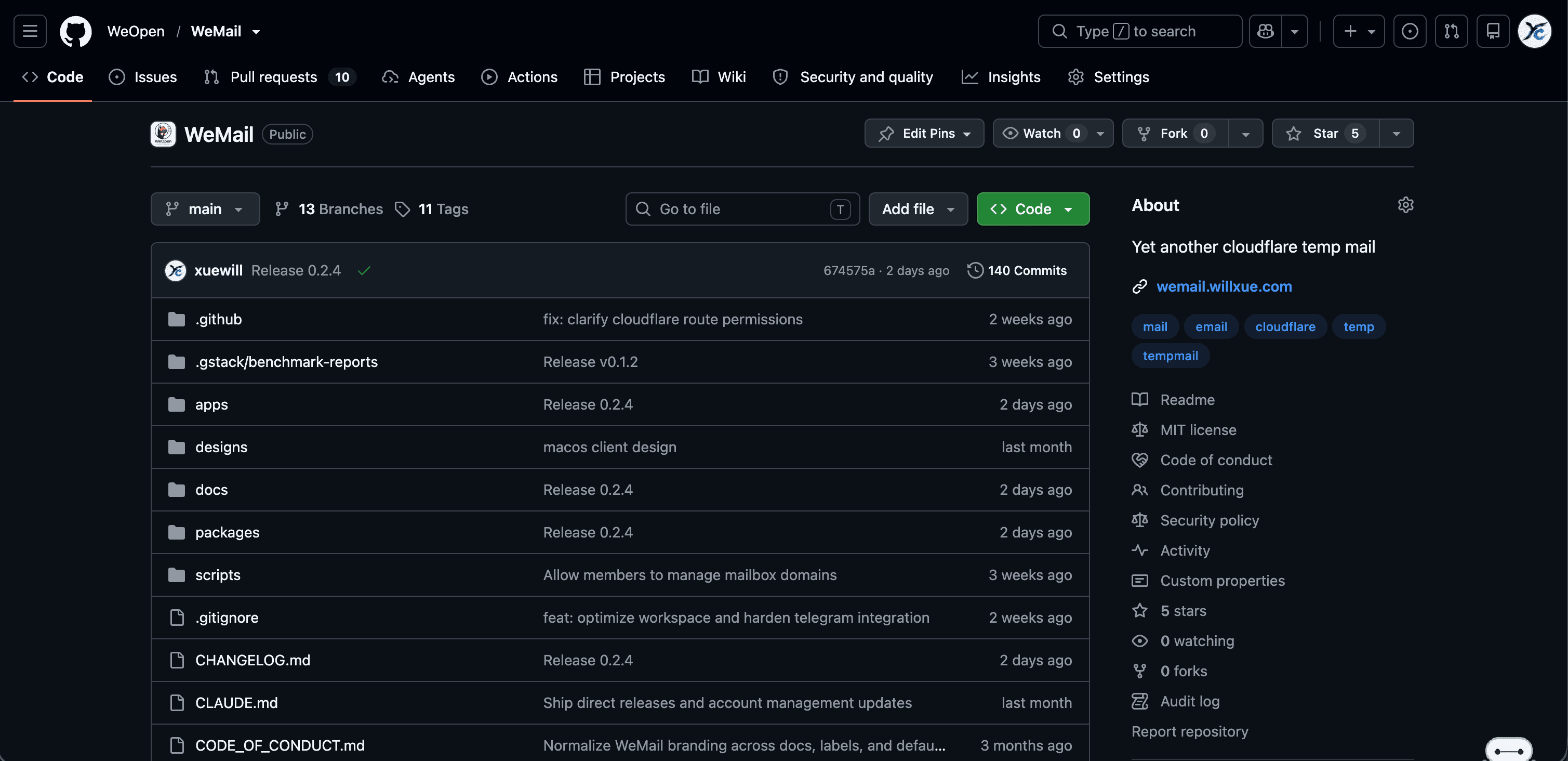This screenshot has width=1568, height=761.
Task: Open the Wiki tab
Action: 719,77
